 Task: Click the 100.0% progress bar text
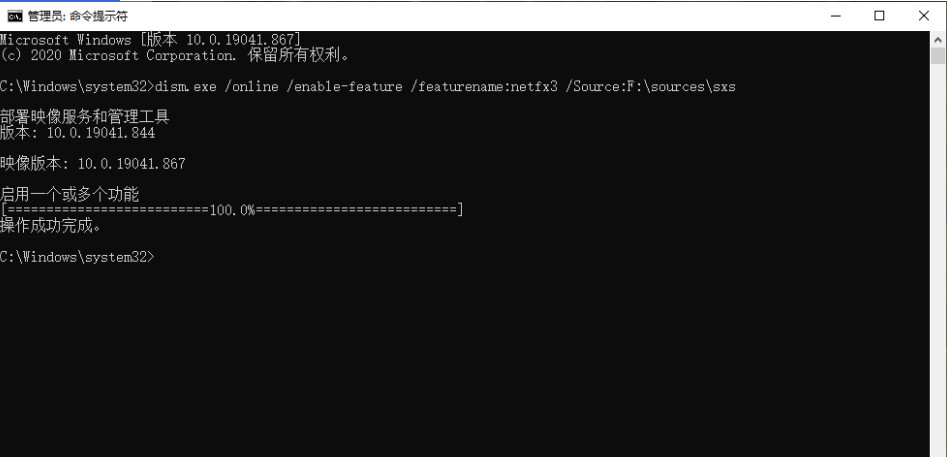pos(233,210)
